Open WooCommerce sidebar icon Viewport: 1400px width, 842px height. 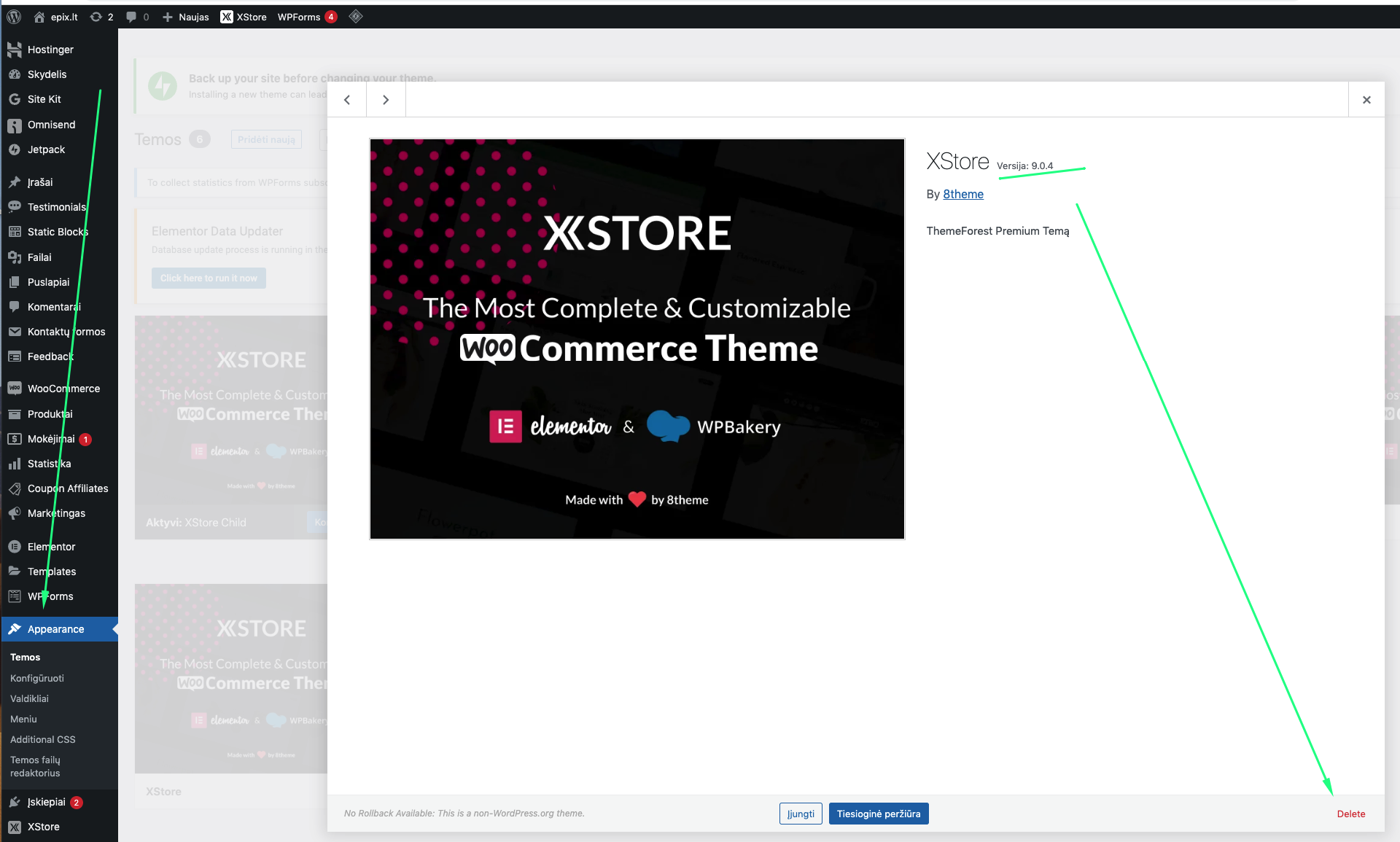(15, 389)
